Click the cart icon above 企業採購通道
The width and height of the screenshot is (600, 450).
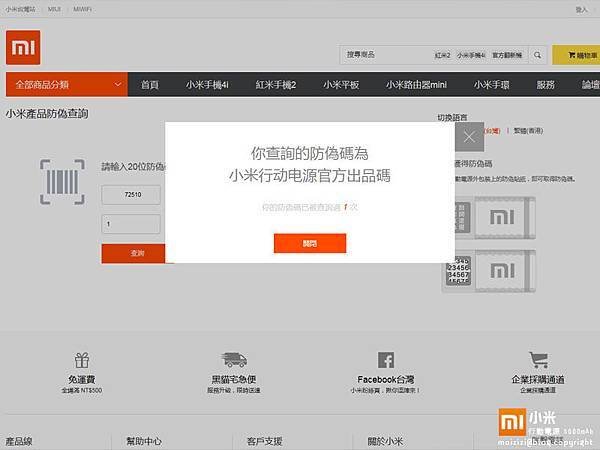(538, 360)
